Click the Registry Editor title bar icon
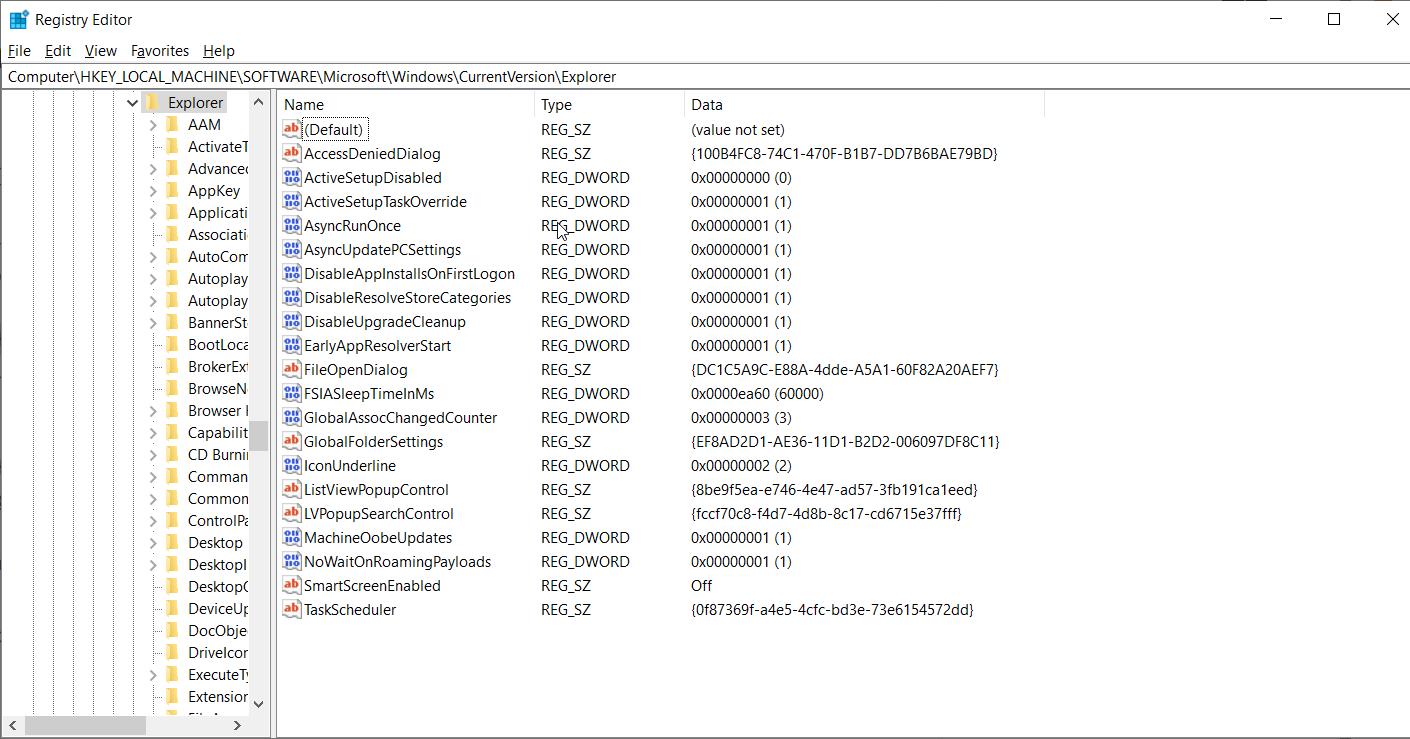The width and height of the screenshot is (1410, 739). coord(18,19)
